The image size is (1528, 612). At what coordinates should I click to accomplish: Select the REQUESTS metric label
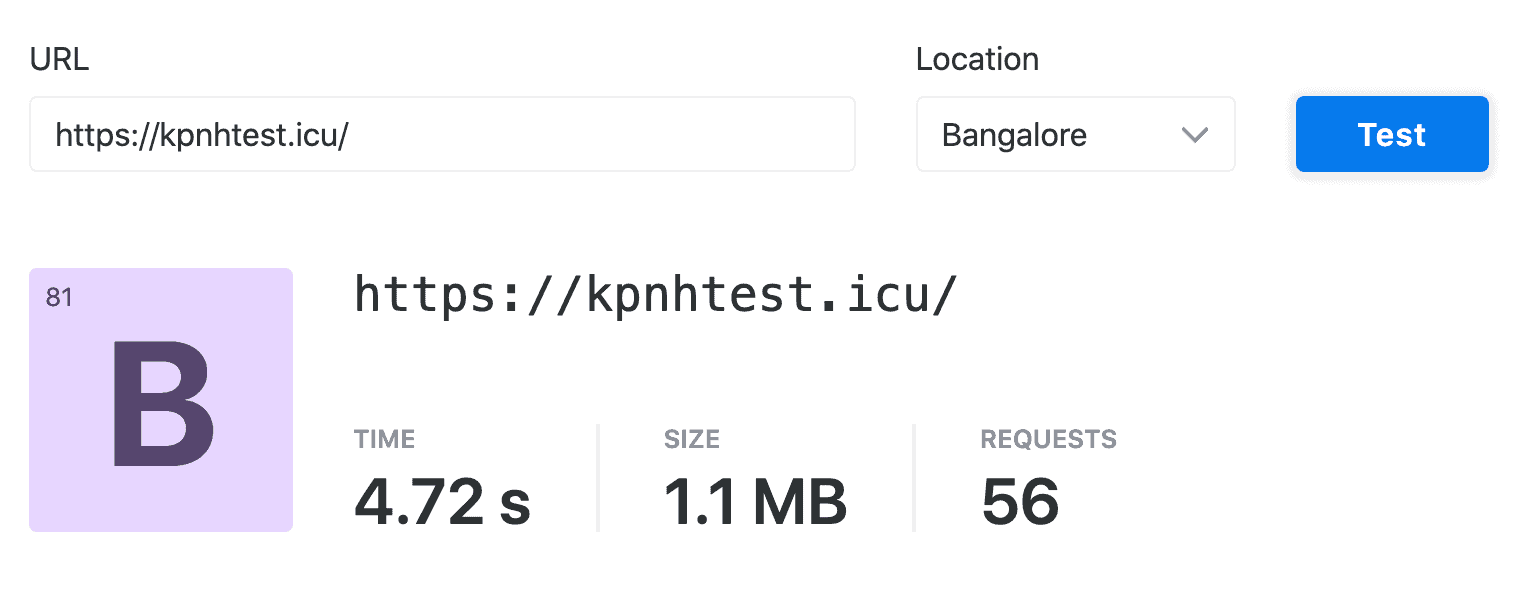coord(1048,439)
